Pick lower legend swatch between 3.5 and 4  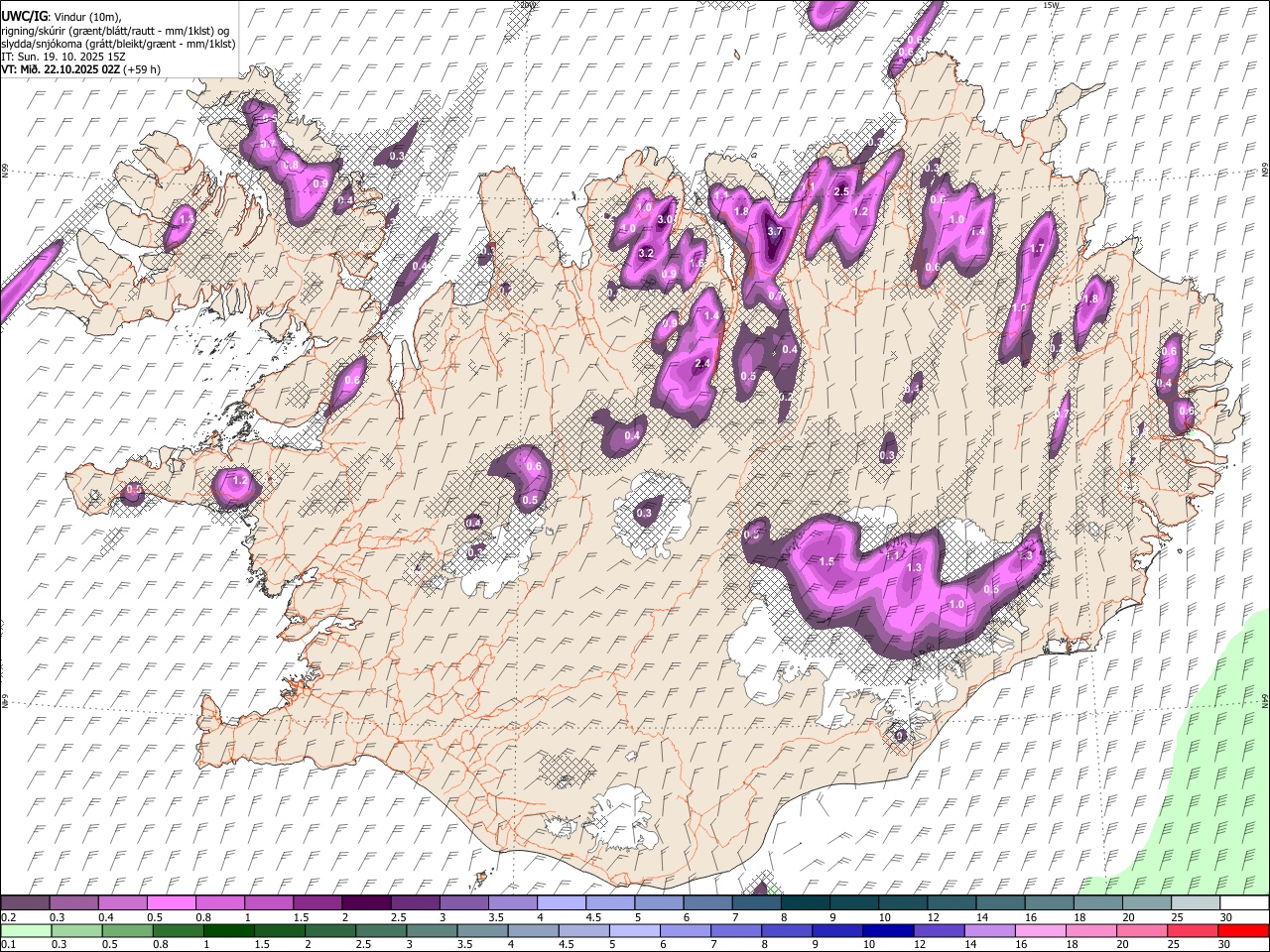[x=482, y=931]
